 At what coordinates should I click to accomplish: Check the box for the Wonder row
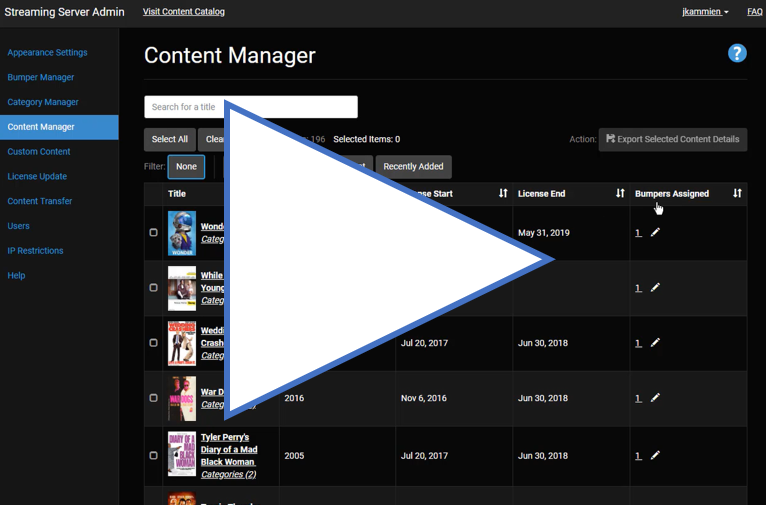(153, 232)
